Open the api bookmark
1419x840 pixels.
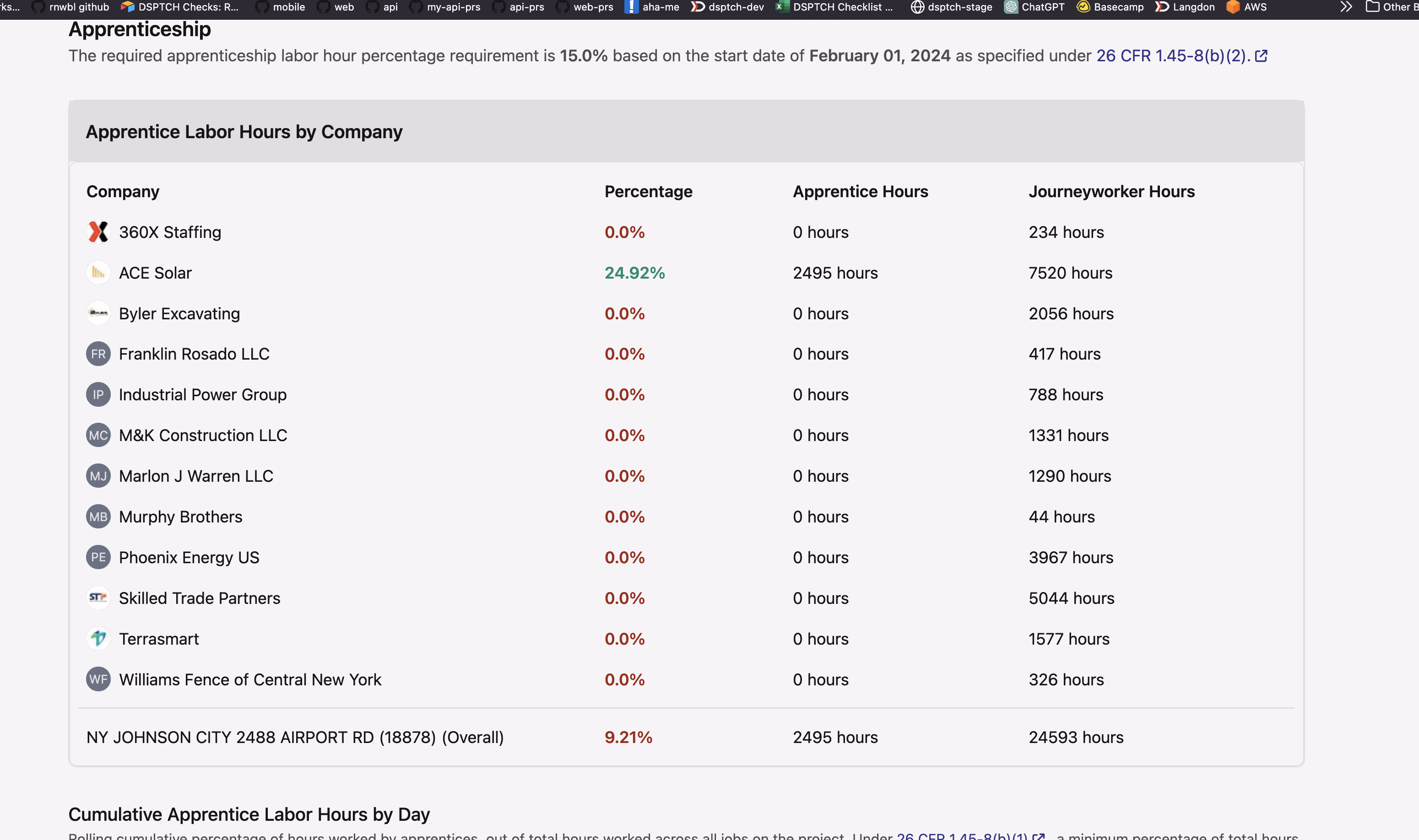click(382, 7)
